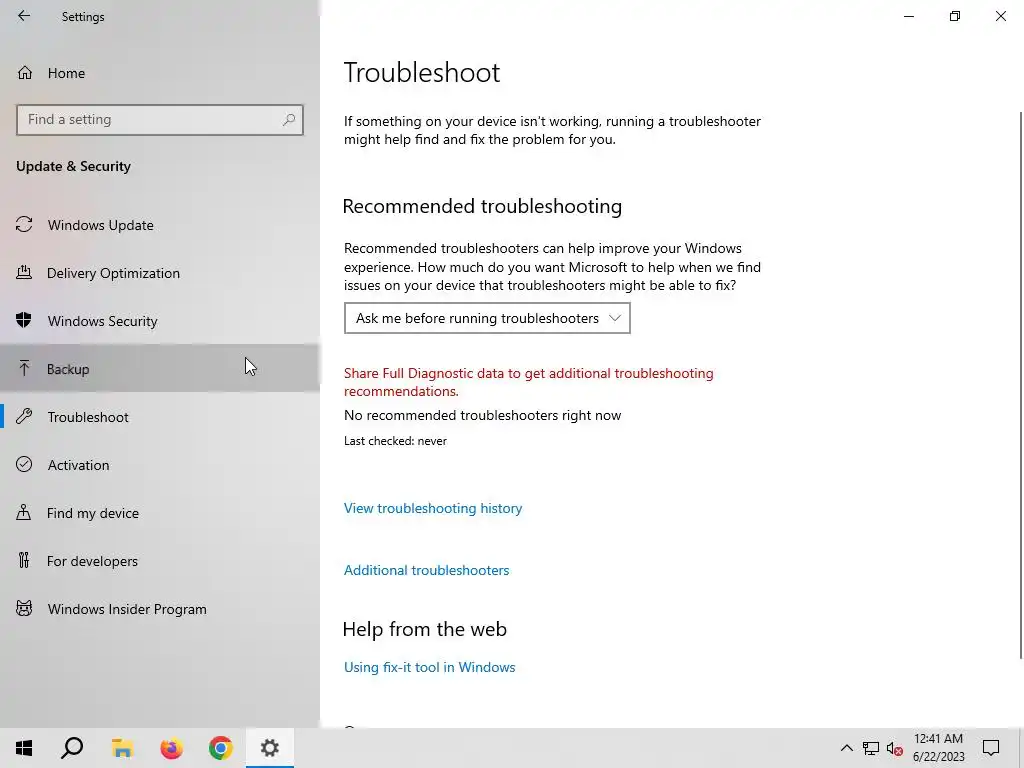Image resolution: width=1024 pixels, height=768 pixels.
Task: Open Windows Insider Program page
Action: [159, 609]
